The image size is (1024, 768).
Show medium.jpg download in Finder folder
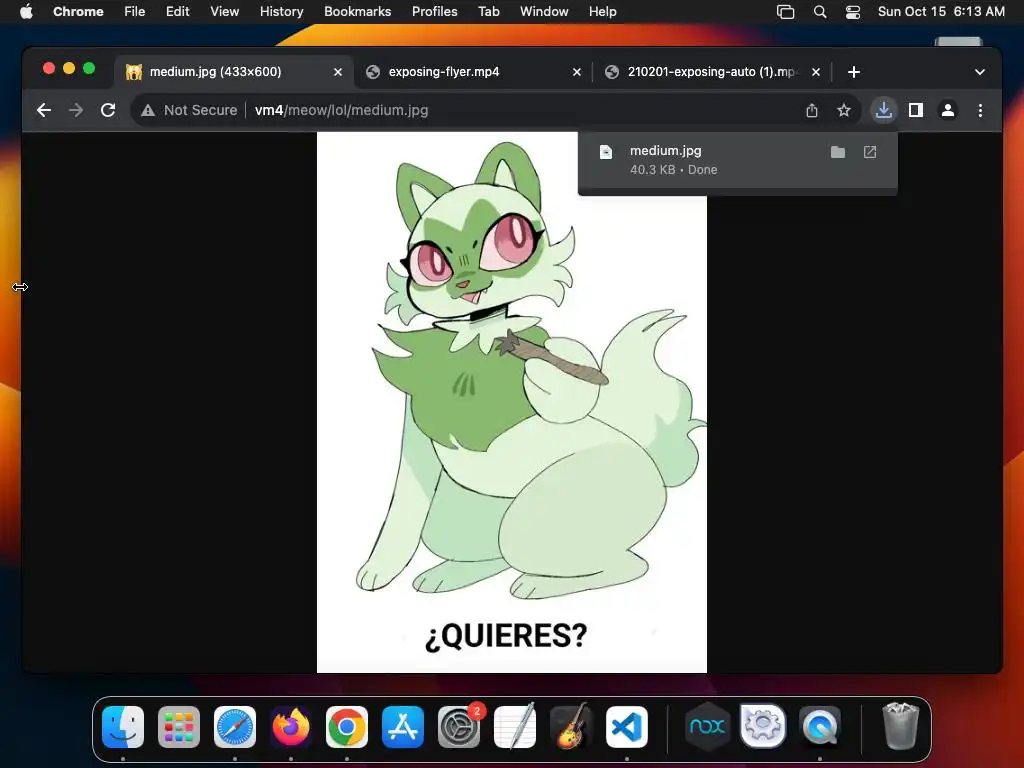point(838,152)
